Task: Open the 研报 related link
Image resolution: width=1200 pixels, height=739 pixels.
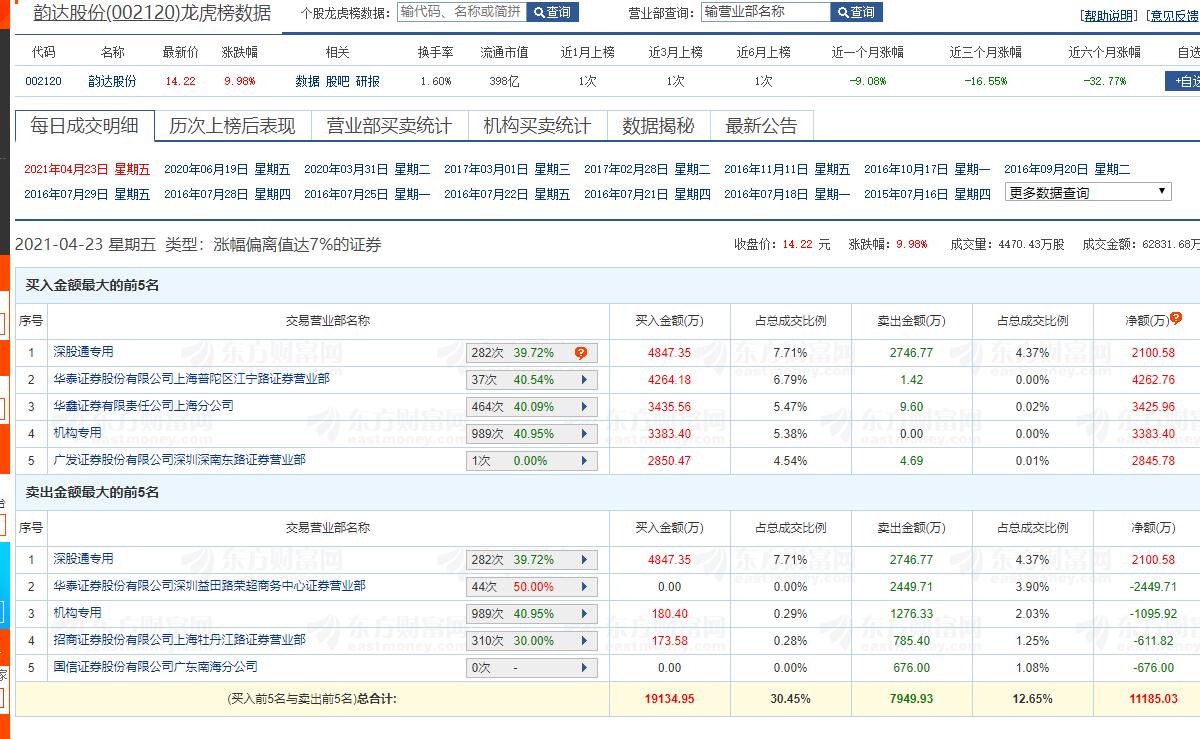Action: coord(367,81)
